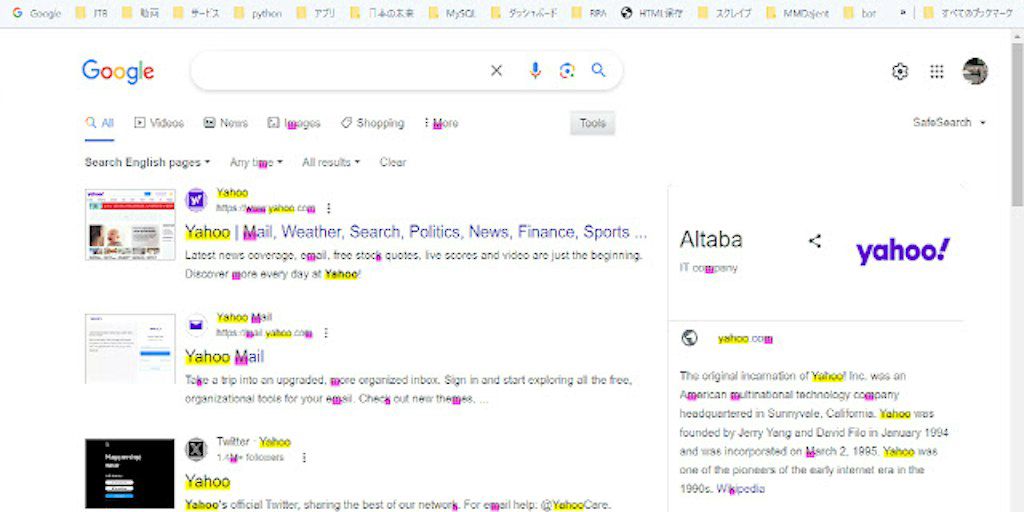The image size is (1024, 512).
Task: Submit search with the magnifier icon
Action: tap(598, 71)
